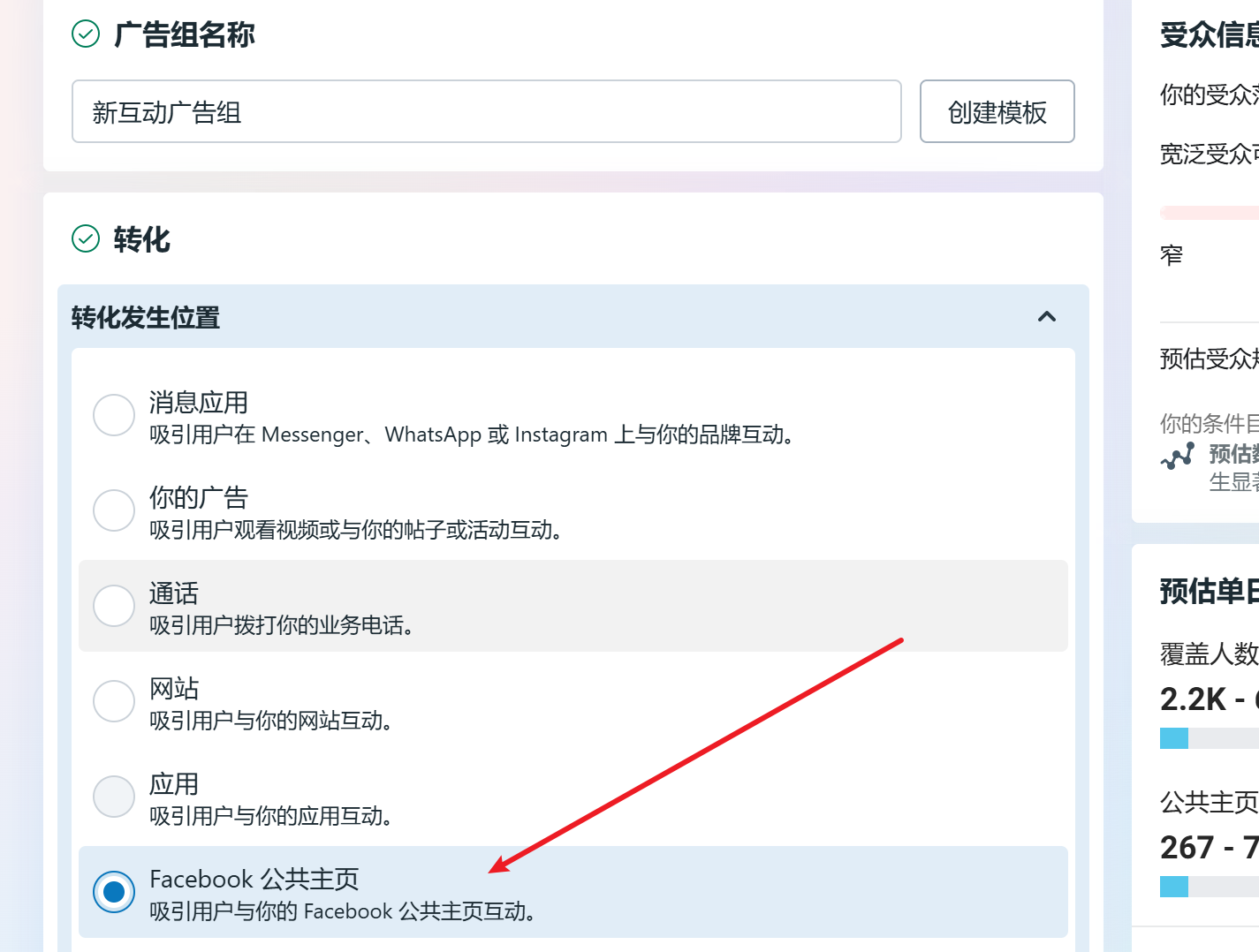Click the 广告组名称 section heading
Screen dimensions: 1259x952
pos(184,34)
